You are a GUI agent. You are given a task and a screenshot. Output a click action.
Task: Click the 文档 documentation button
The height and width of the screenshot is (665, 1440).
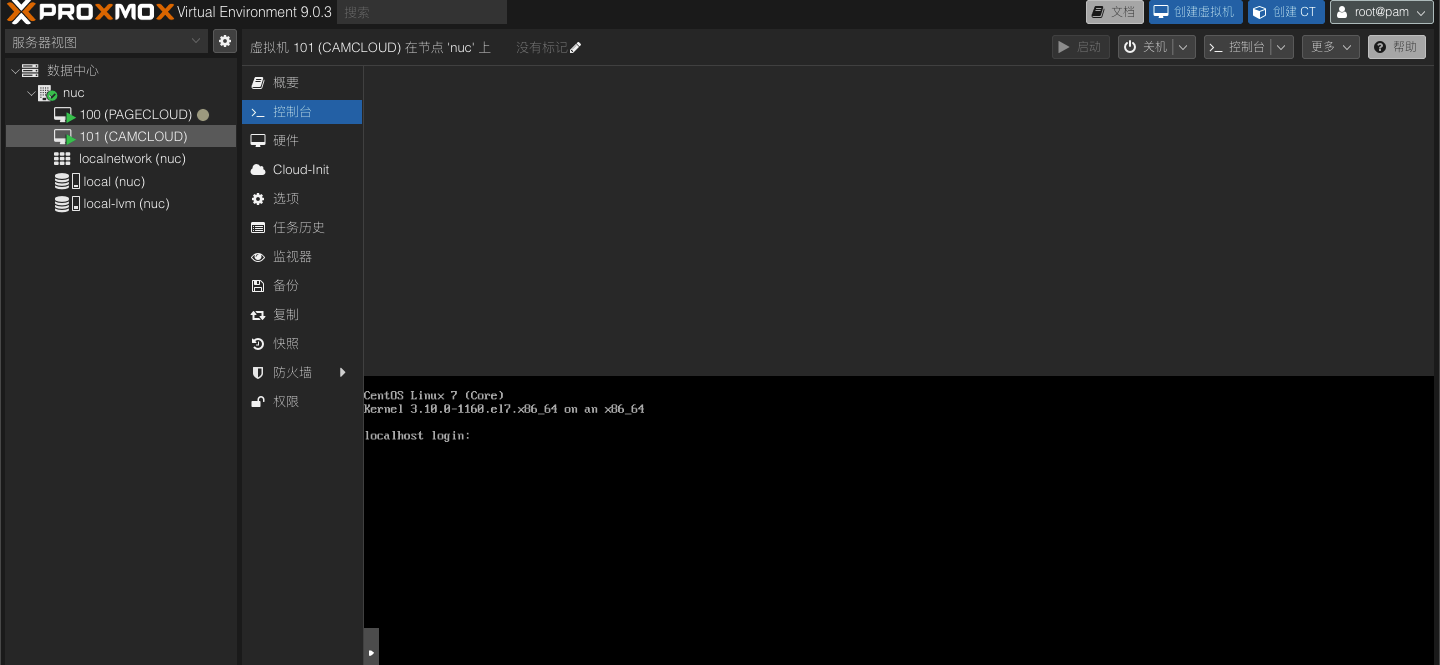pos(1115,12)
